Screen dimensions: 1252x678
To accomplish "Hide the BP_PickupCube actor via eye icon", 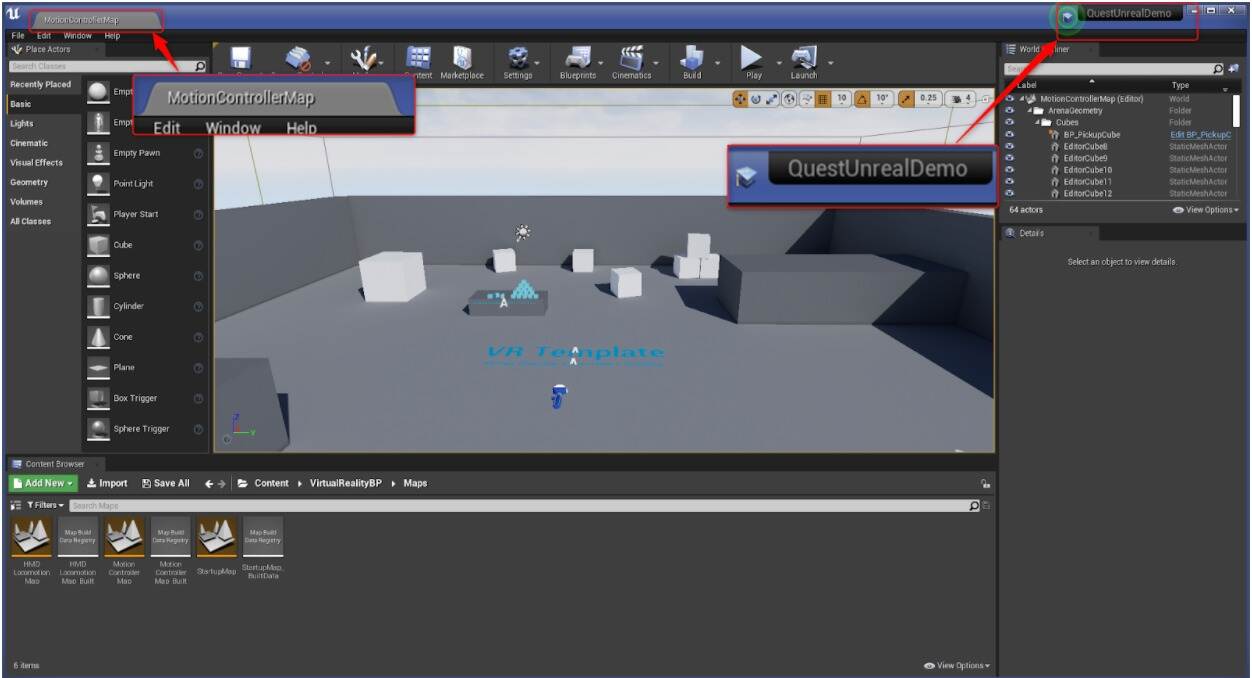I will [1010, 134].
